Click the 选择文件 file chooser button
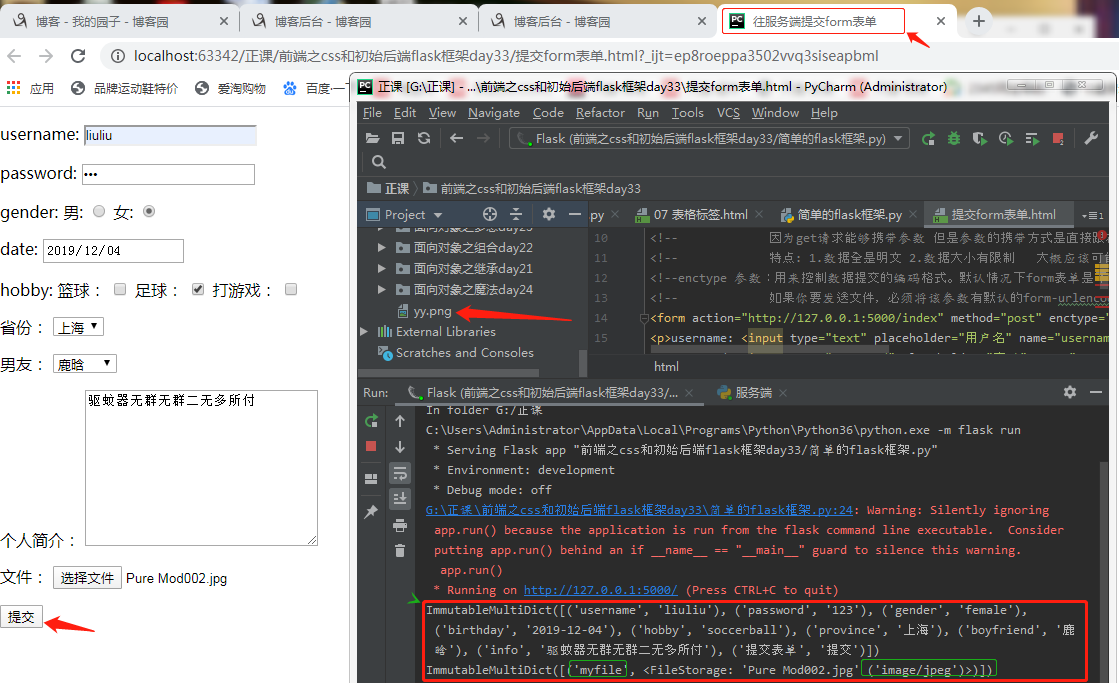 [x=87, y=577]
